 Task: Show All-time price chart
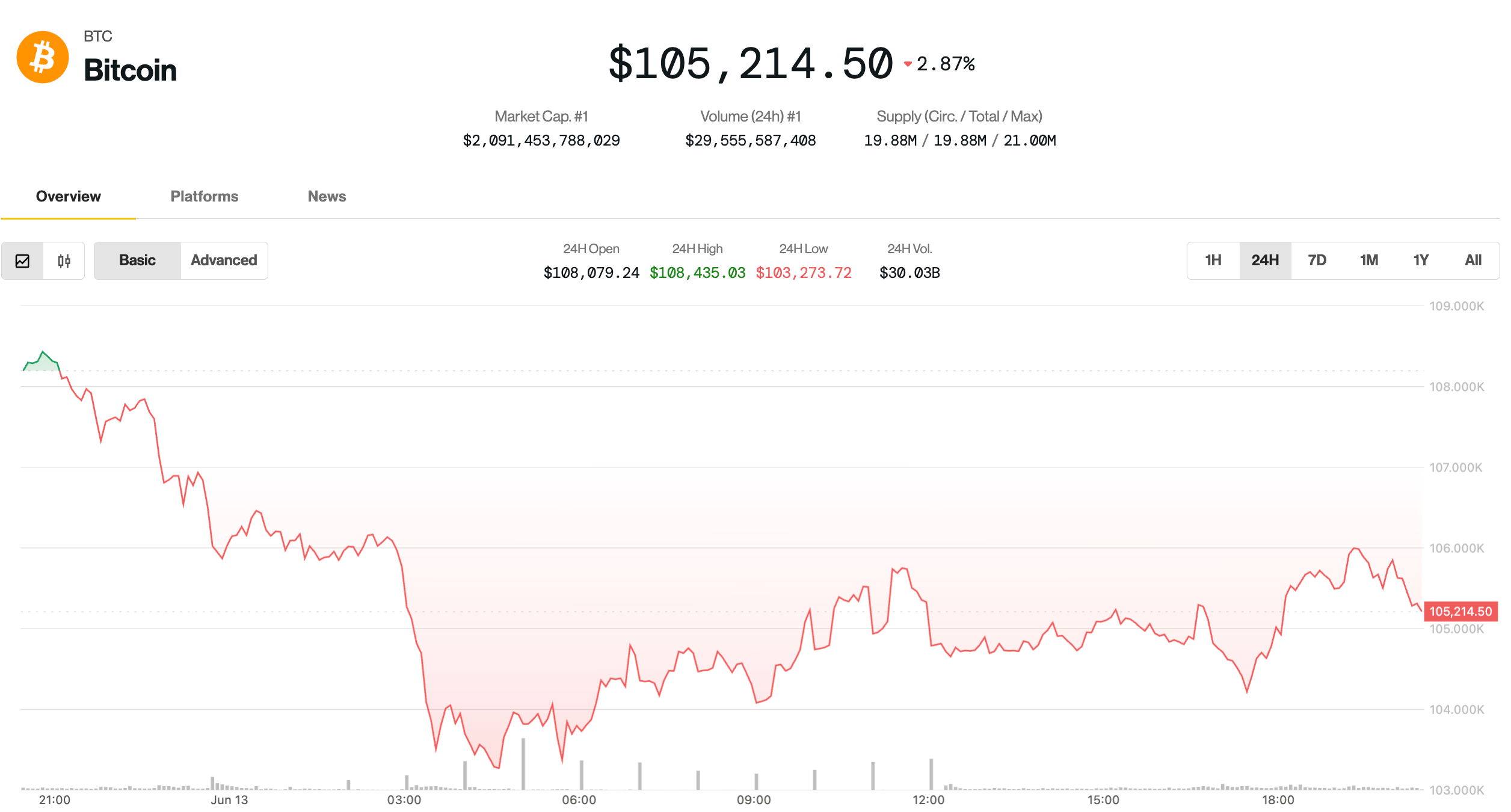pos(1474,260)
